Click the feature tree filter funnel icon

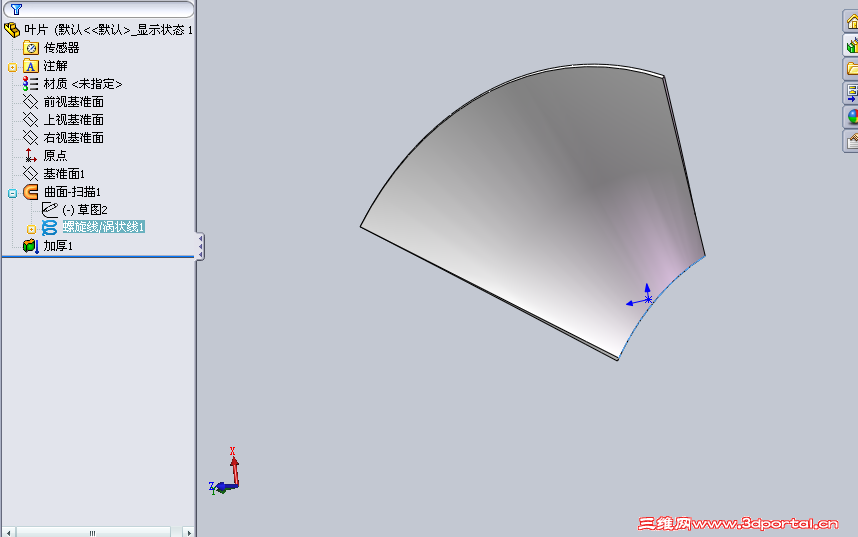click(x=16, y=9)
